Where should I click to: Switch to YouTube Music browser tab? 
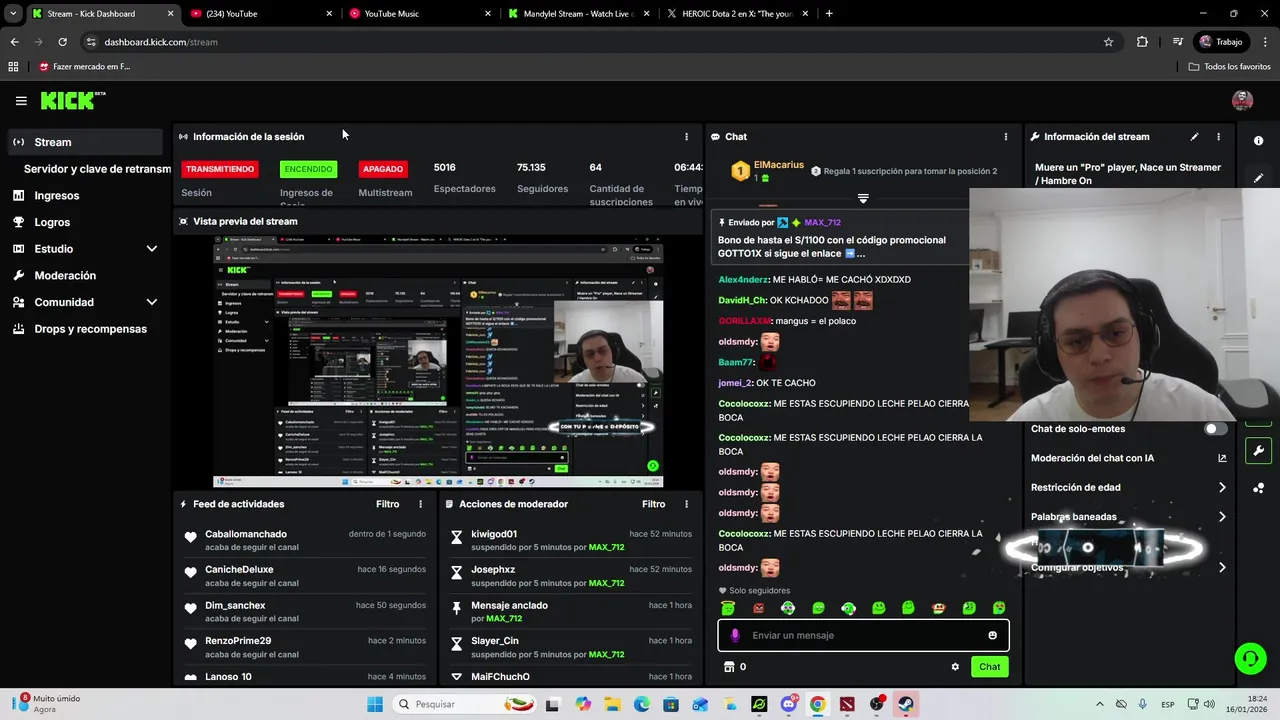pyautogui.click(x=420, y=14)
